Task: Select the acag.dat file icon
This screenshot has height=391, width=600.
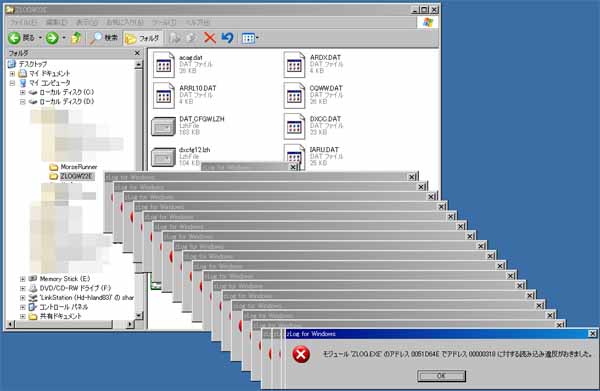Action: [164, 65]
